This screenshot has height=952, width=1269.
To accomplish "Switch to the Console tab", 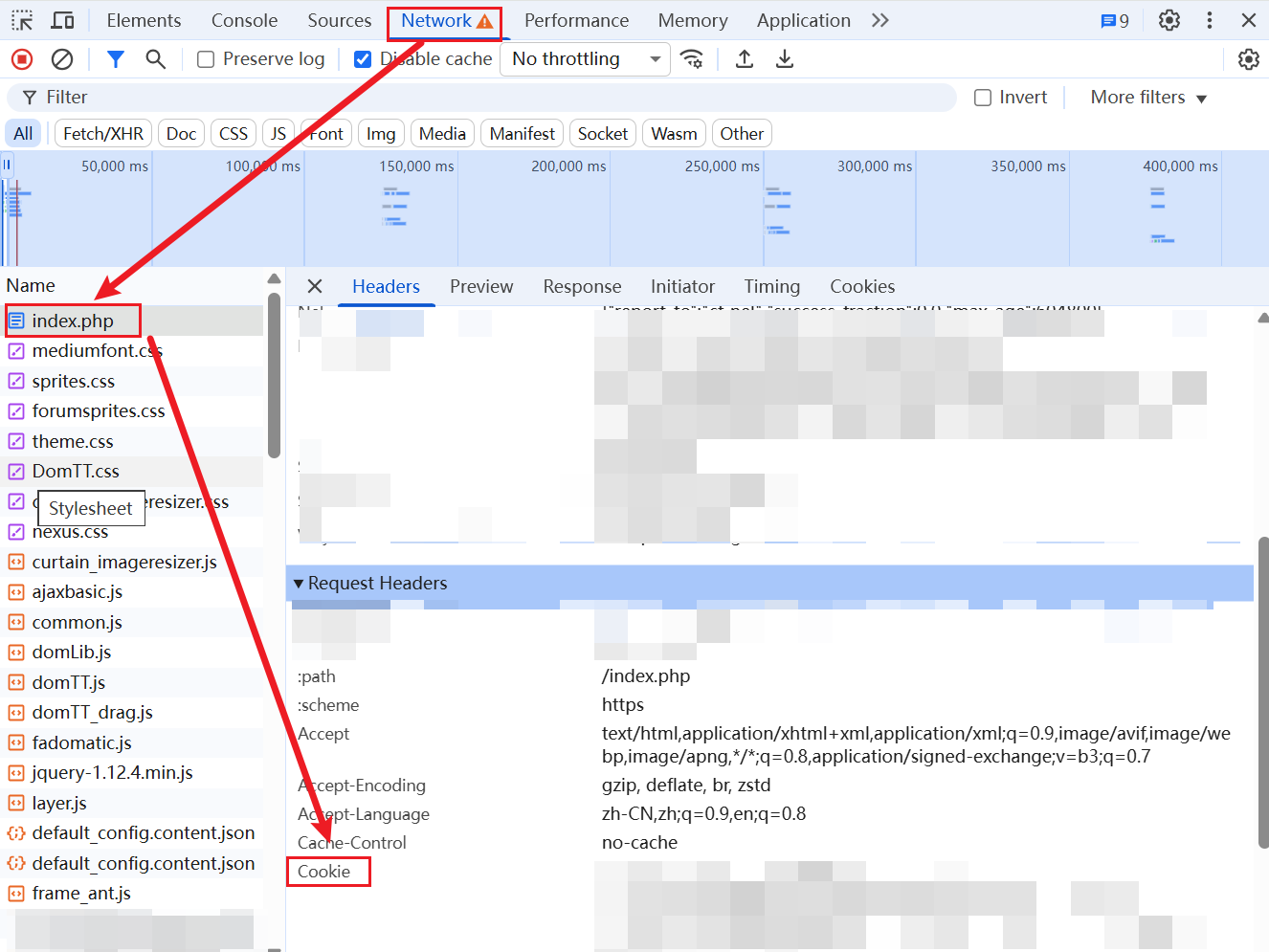I will [x=244, y=20].
